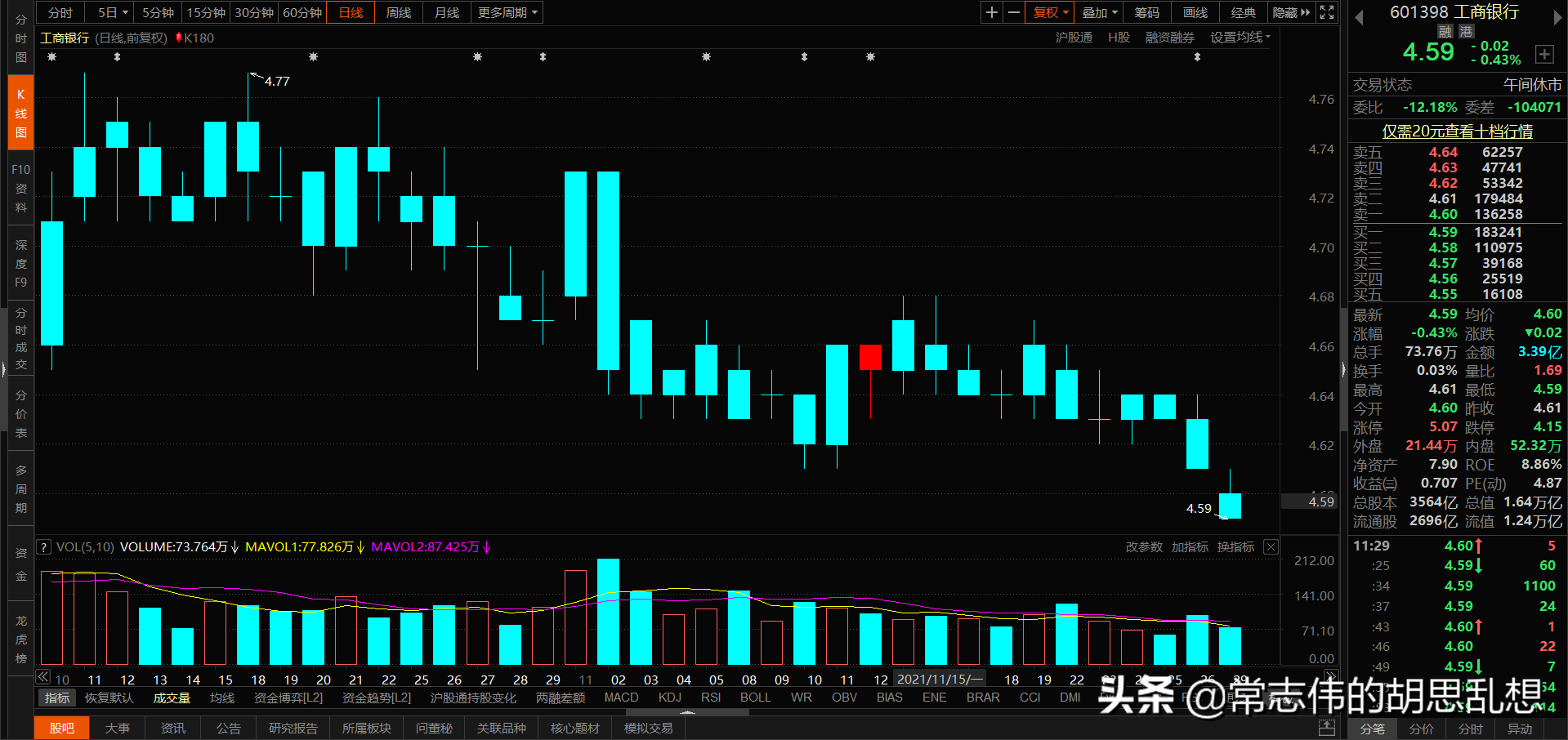The image size is (1568, 740).
Task: Click the 改参数 button above the volume panel
Action: 1143,547
